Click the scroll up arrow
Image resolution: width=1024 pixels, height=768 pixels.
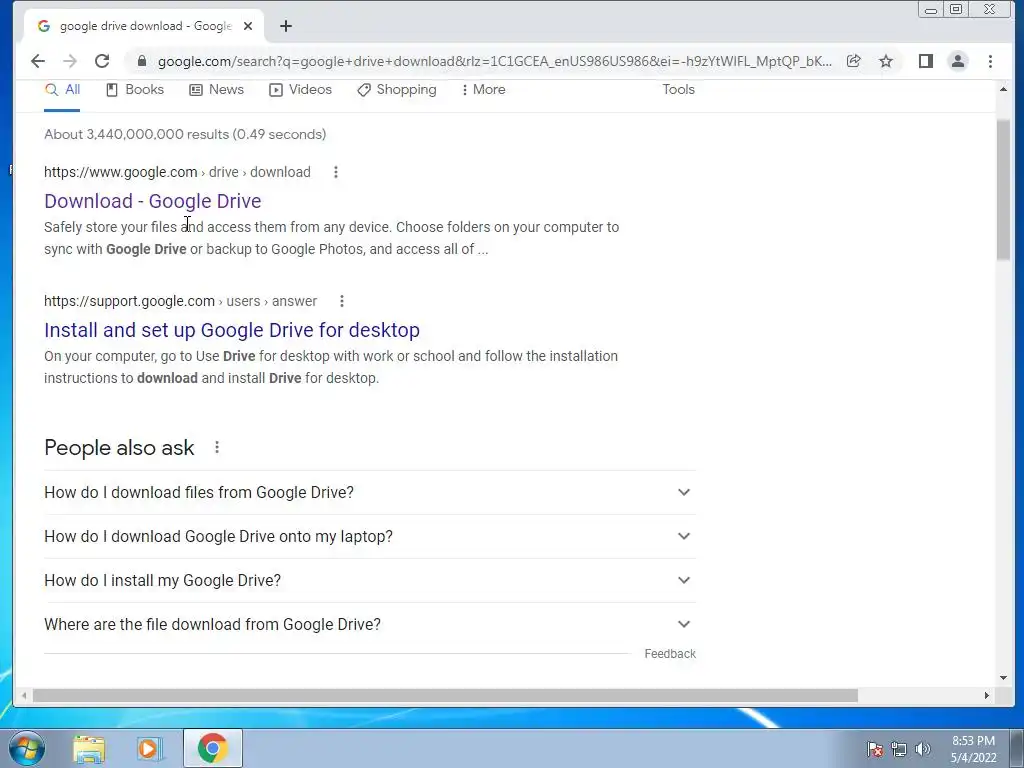tap(1003, 89)
